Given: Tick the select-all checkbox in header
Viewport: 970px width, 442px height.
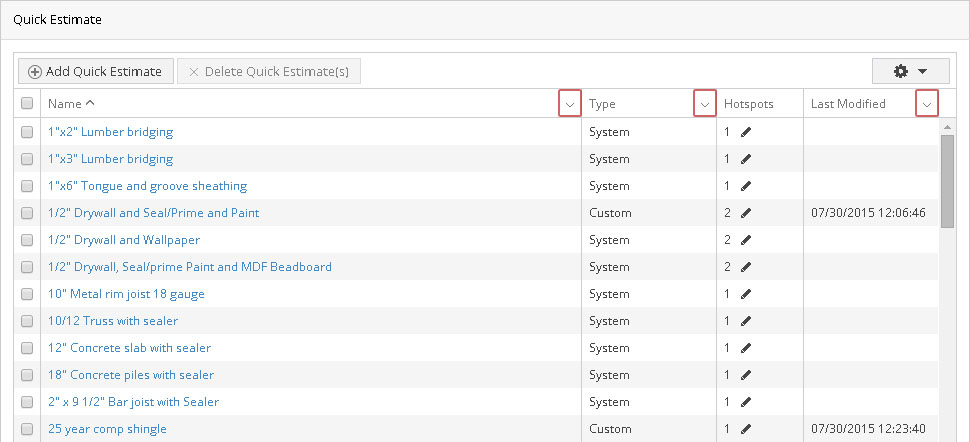Looking at the screenshot, I should pyautogui.click(x=27, y=104).
